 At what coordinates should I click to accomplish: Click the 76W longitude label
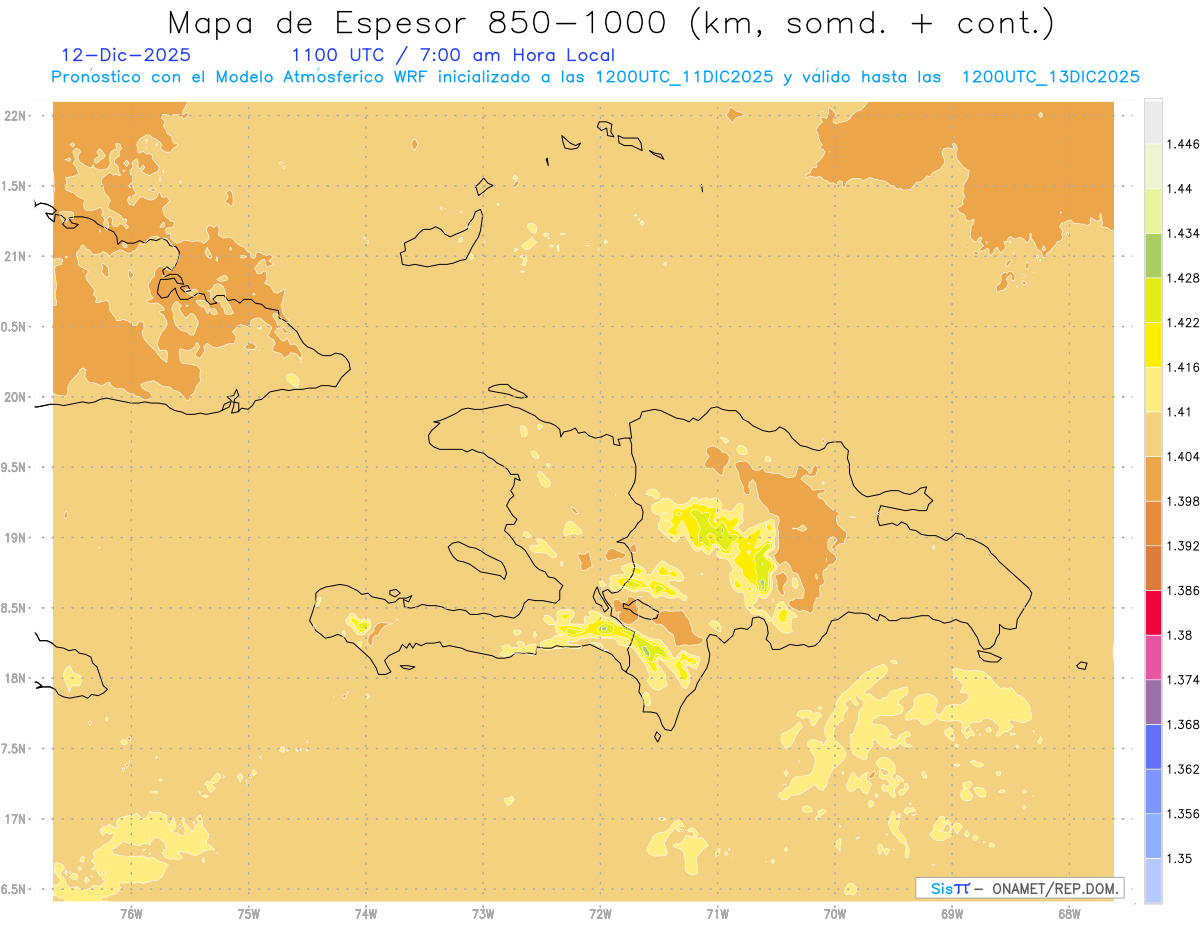[131, 914]
